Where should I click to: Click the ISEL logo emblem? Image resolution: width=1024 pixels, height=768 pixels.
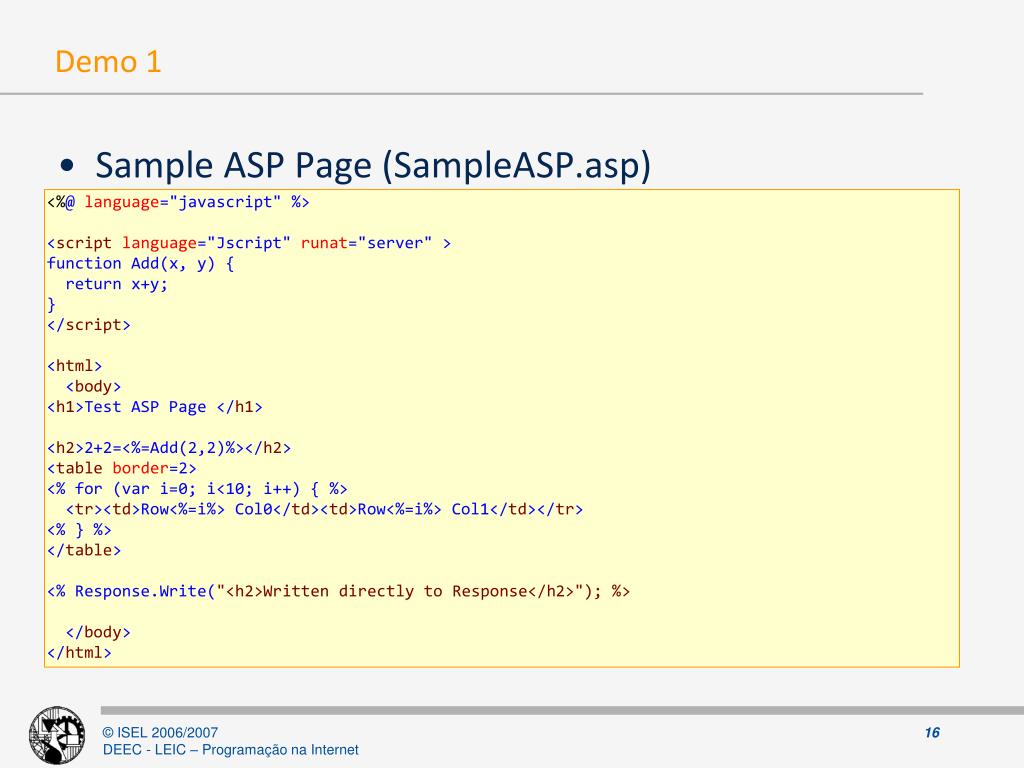[57, 735]
